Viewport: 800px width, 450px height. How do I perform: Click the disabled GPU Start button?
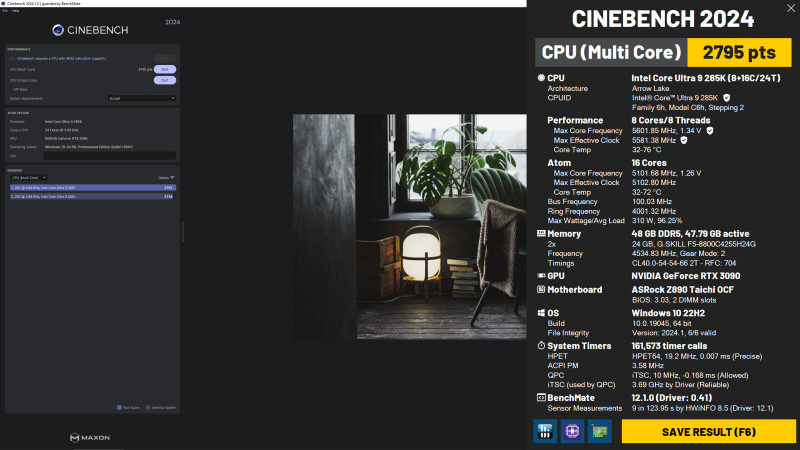pos(165,58)
